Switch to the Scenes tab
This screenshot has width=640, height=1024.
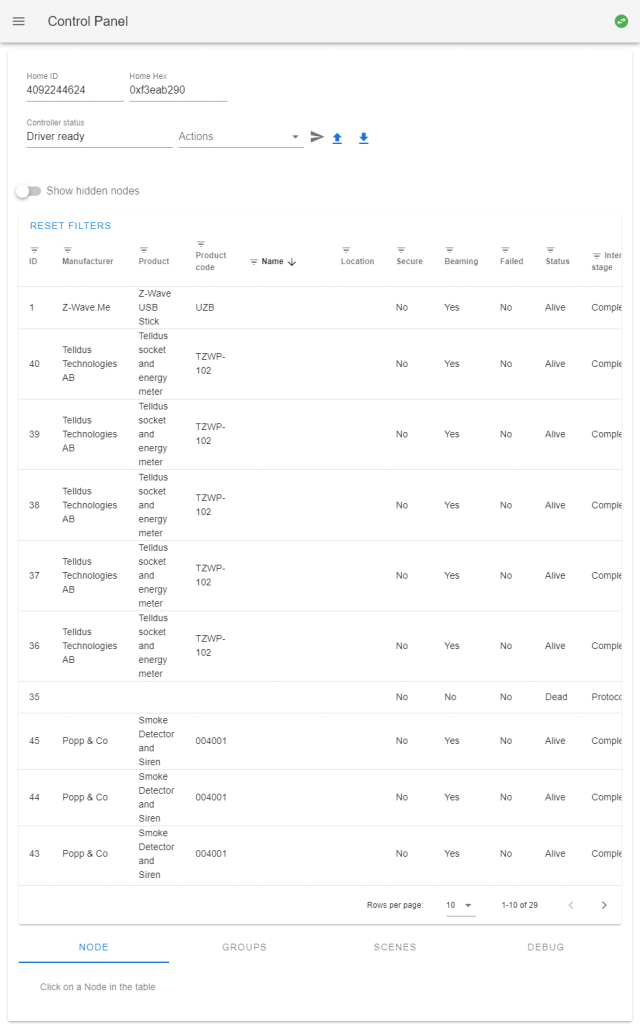[x=394, y=947]
